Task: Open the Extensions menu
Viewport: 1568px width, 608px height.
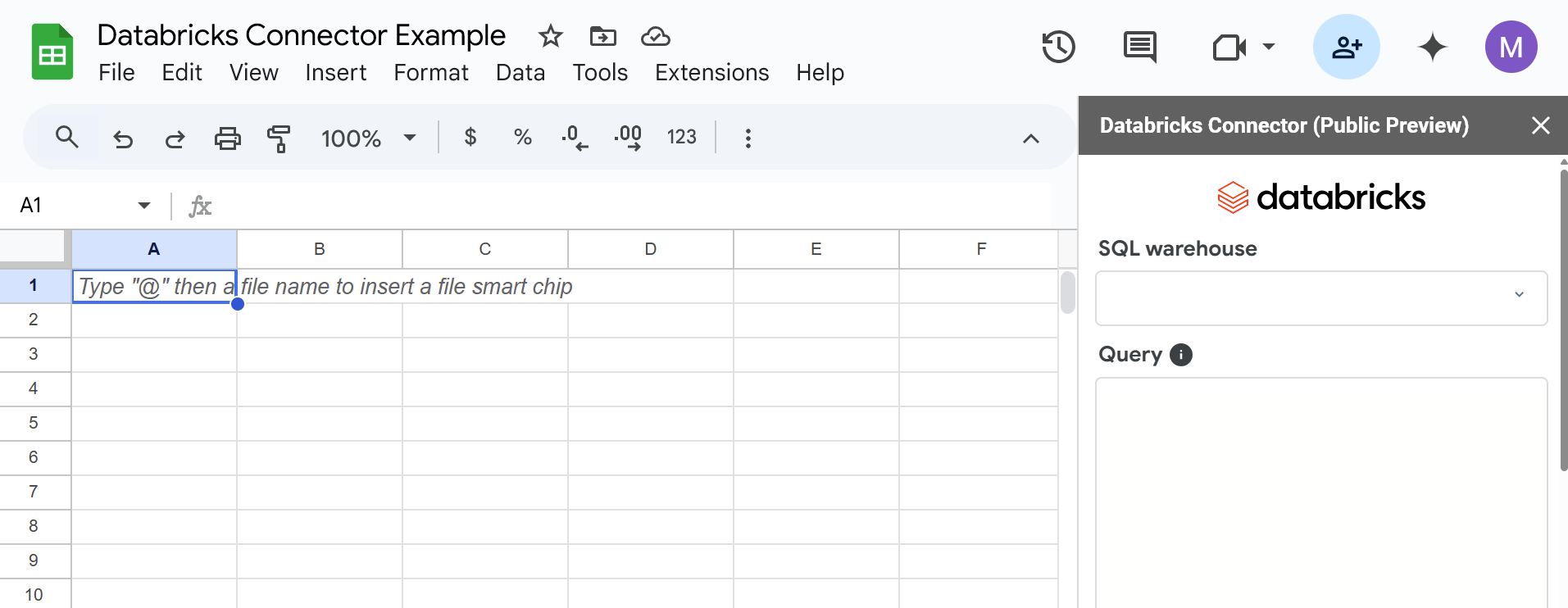Action: (x=711, y=73)
